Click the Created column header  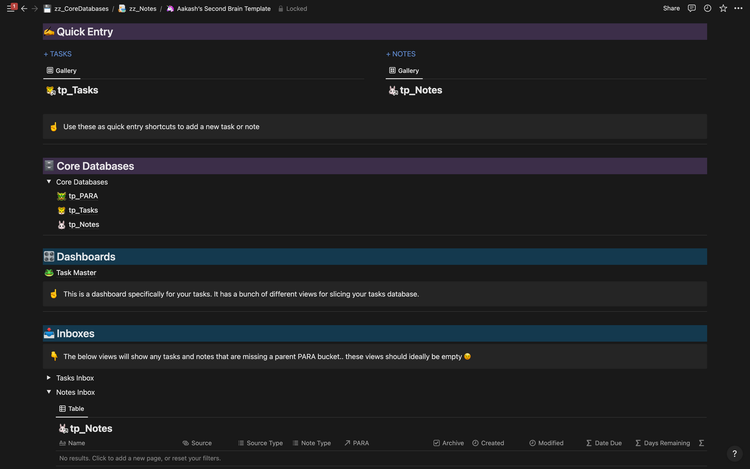click(x=488, y=443)
